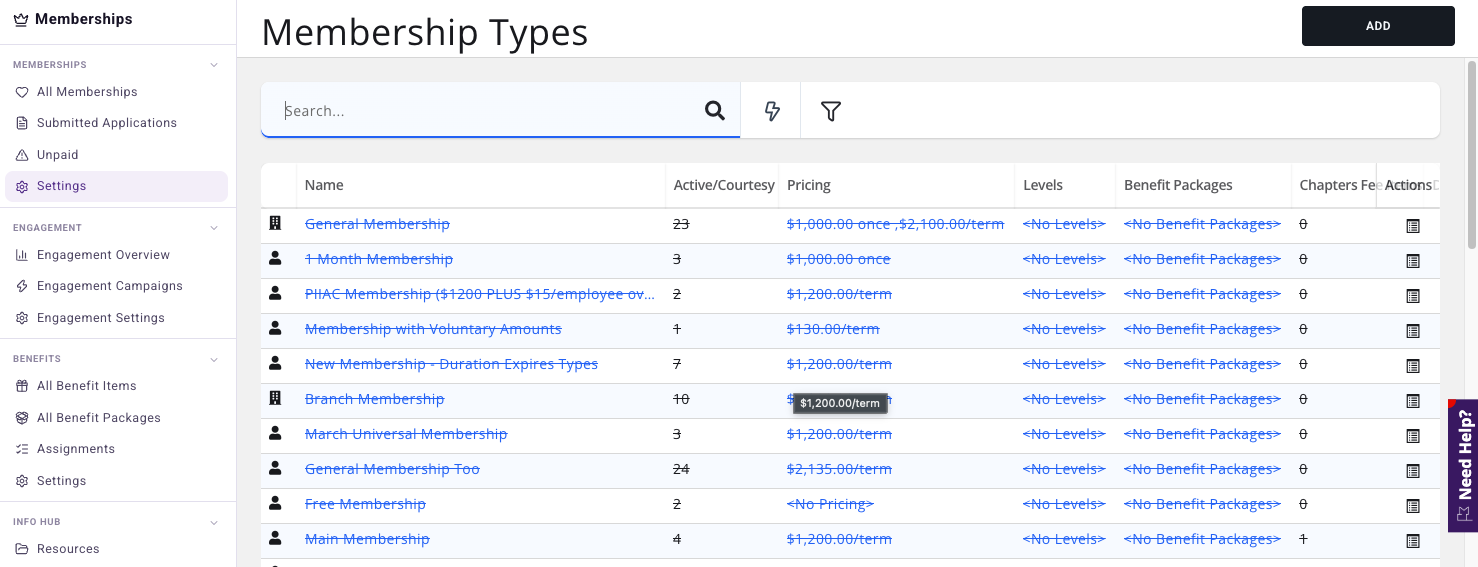Click the vertical page scrollbar

1471,155
